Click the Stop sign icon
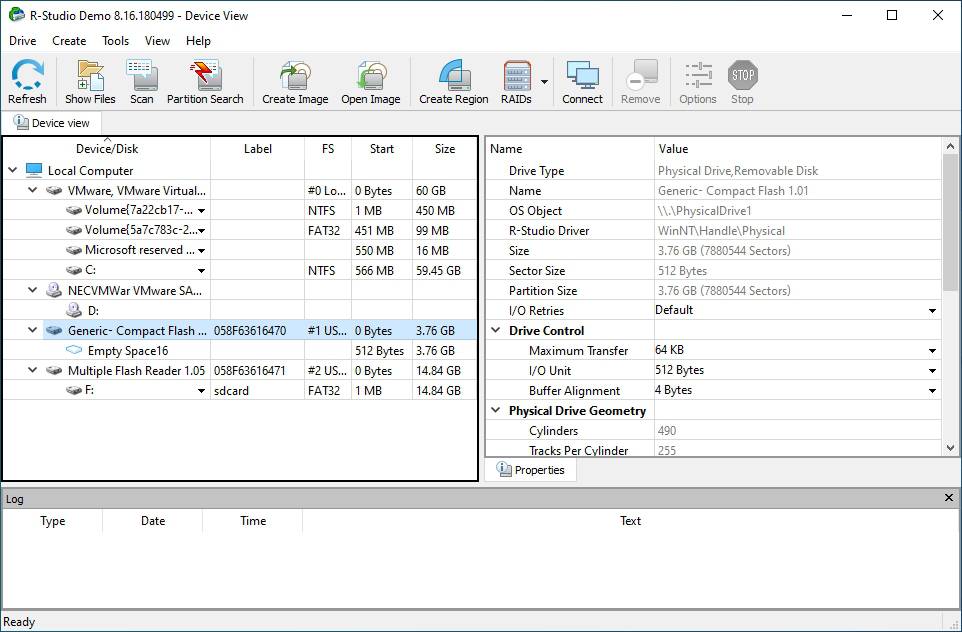 click(742, 75)
